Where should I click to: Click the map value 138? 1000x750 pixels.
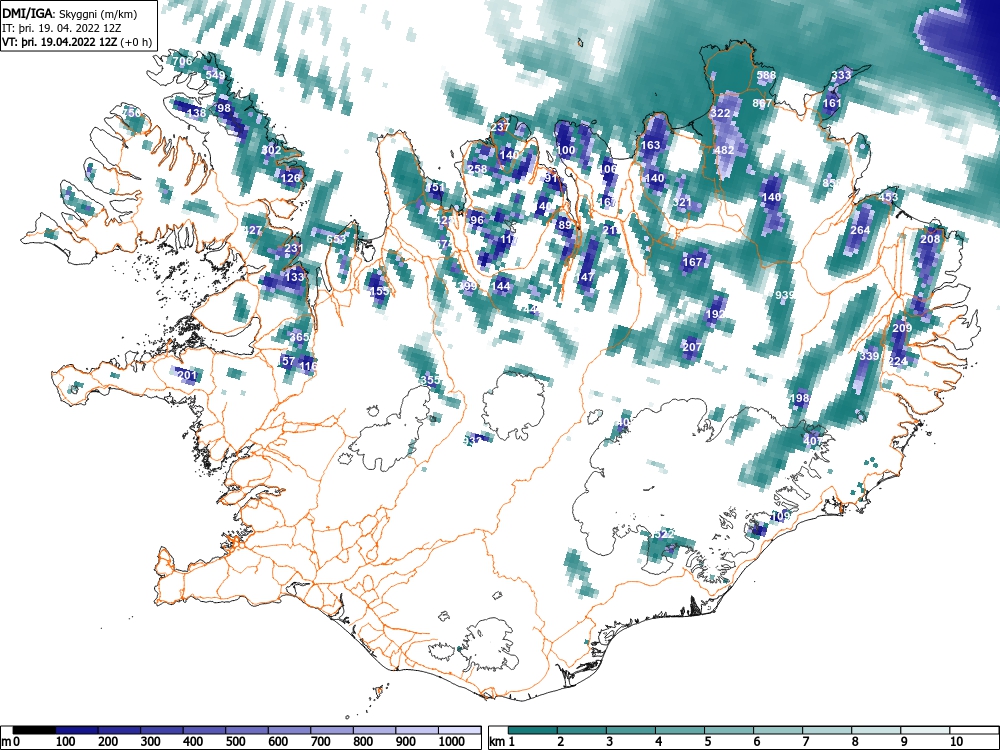tap(196, 113)
